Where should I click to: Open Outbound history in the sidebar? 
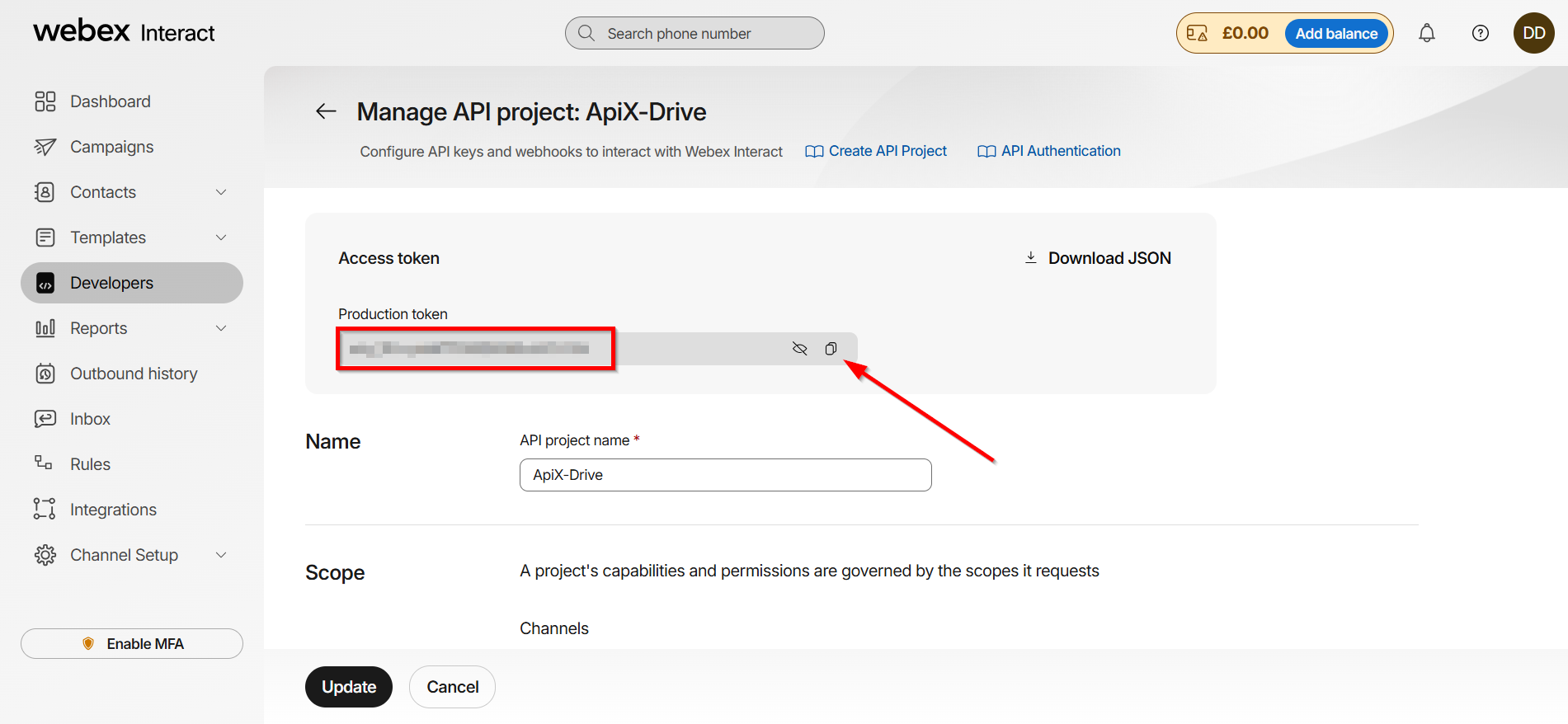coord(132,374)
